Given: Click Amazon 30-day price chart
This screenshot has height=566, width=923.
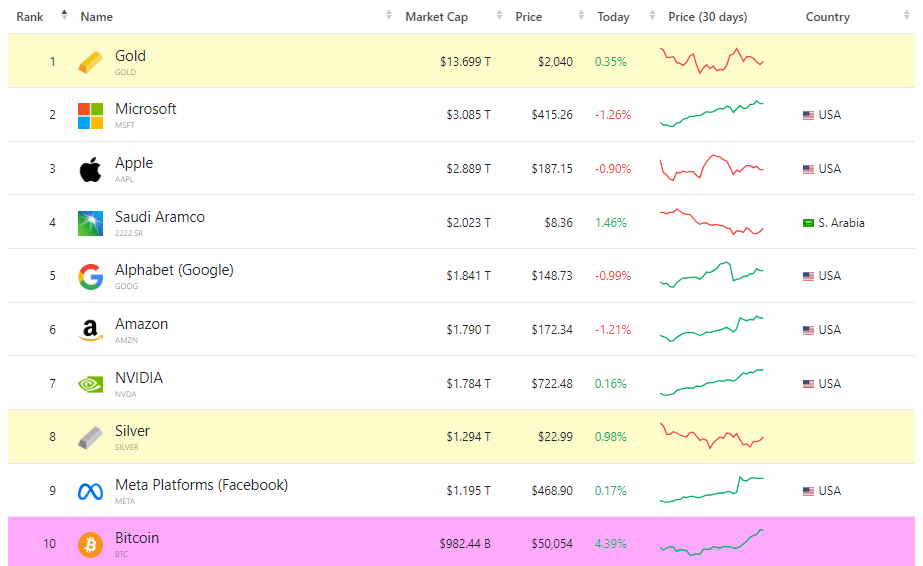Looking at the screenshot, I should point(712,329).
